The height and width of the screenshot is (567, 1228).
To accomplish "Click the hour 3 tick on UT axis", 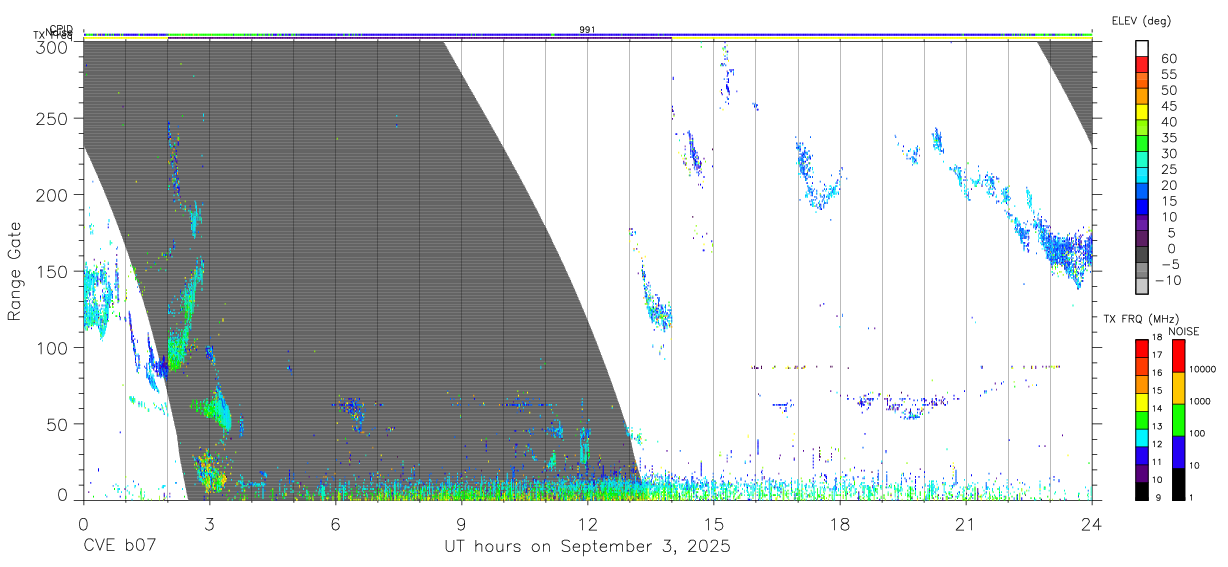I will tap(209, 523).
